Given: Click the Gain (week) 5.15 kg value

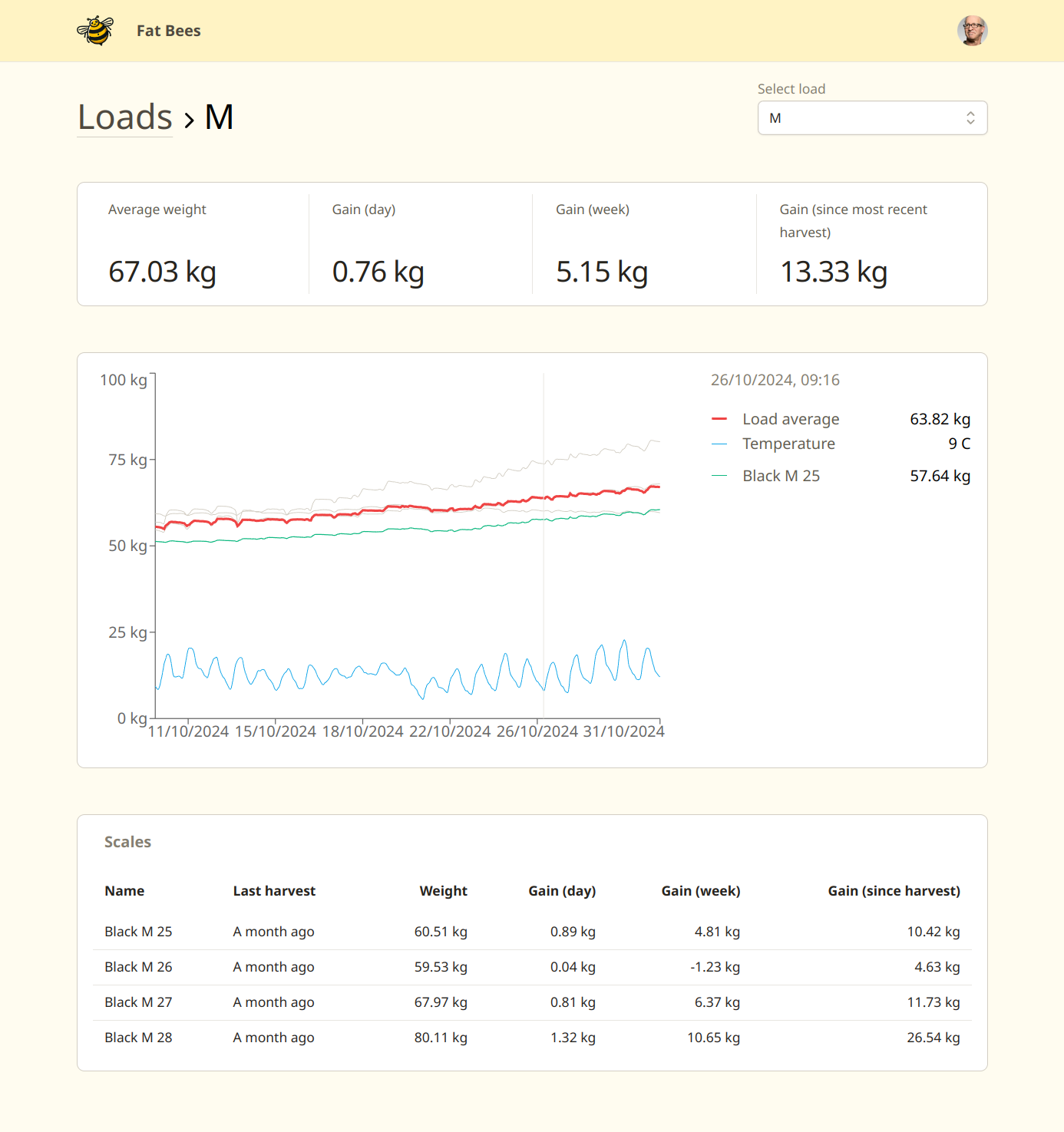Looking at the screenshot, I should pyautogui.click(x=602, y=272).
